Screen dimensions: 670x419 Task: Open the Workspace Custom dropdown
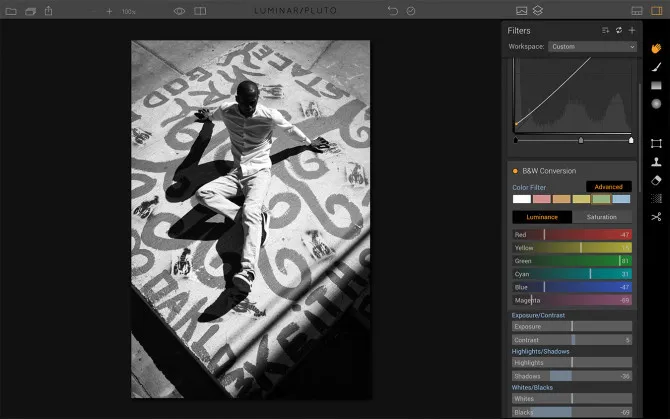(x=592, y=47)
